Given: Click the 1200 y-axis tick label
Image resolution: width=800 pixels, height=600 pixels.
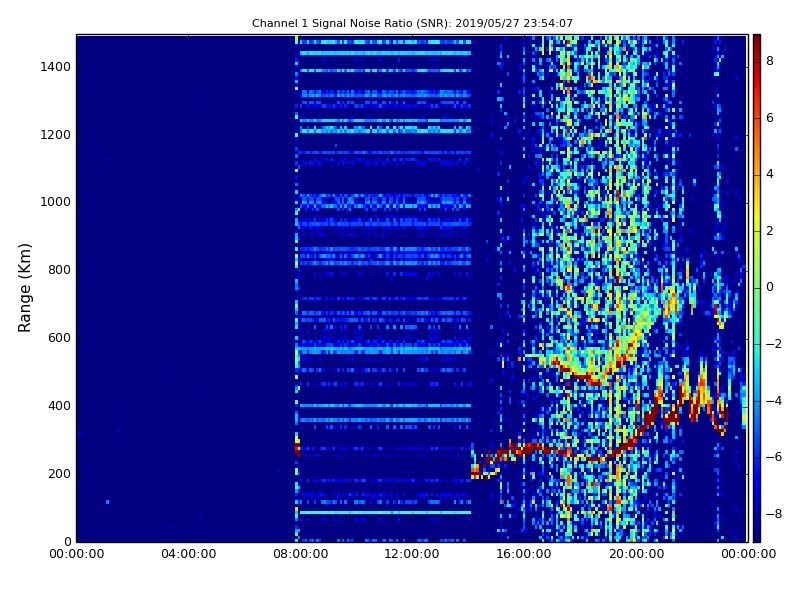Looking at the screenshot, I should pyautogui.click(x=56, y=135).
